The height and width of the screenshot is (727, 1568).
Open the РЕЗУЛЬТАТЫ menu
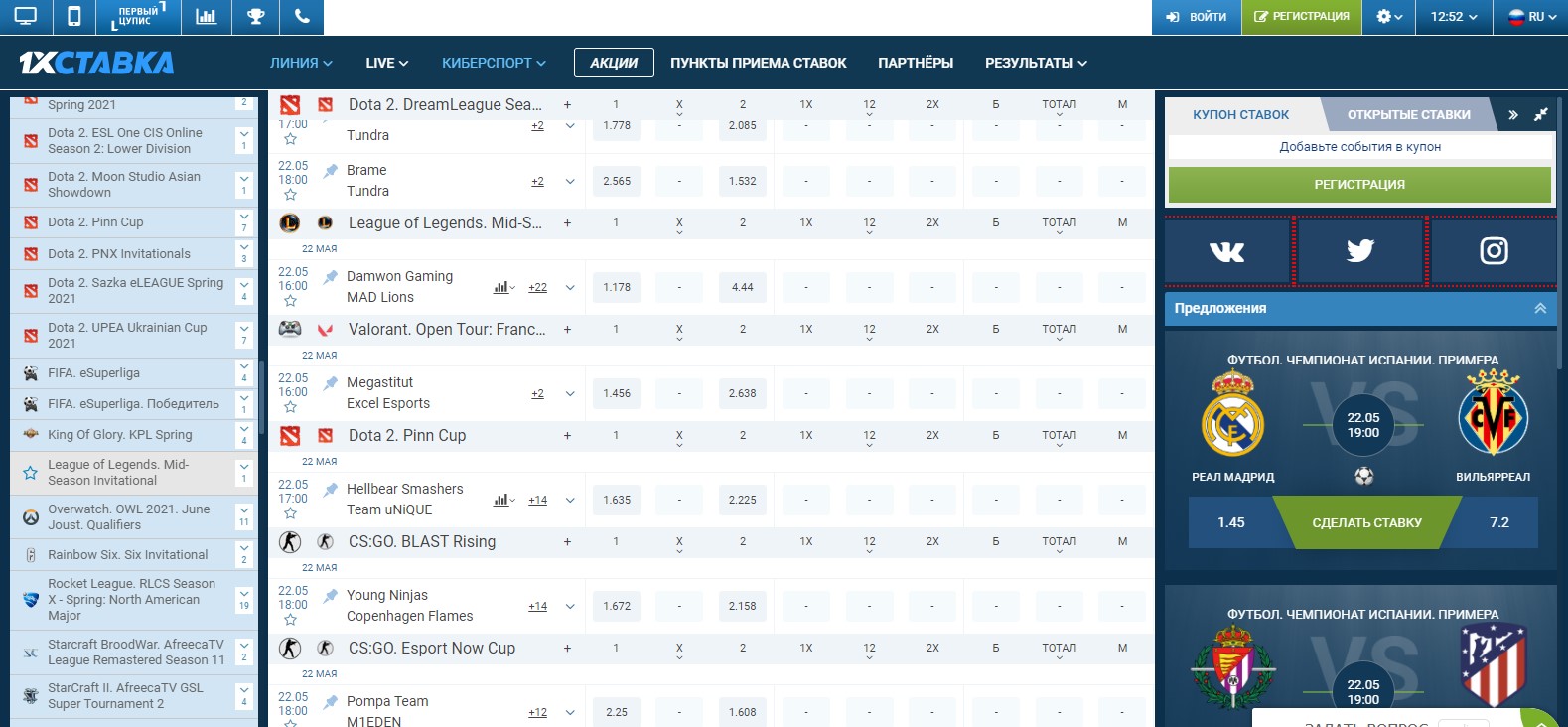[1036, 63]
